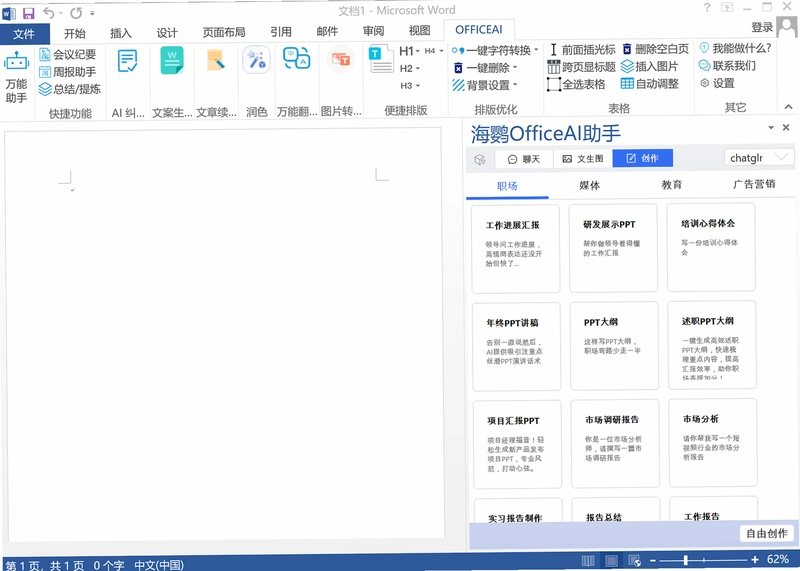Adjust the zoom slider handle

click(x=686, y=560)
